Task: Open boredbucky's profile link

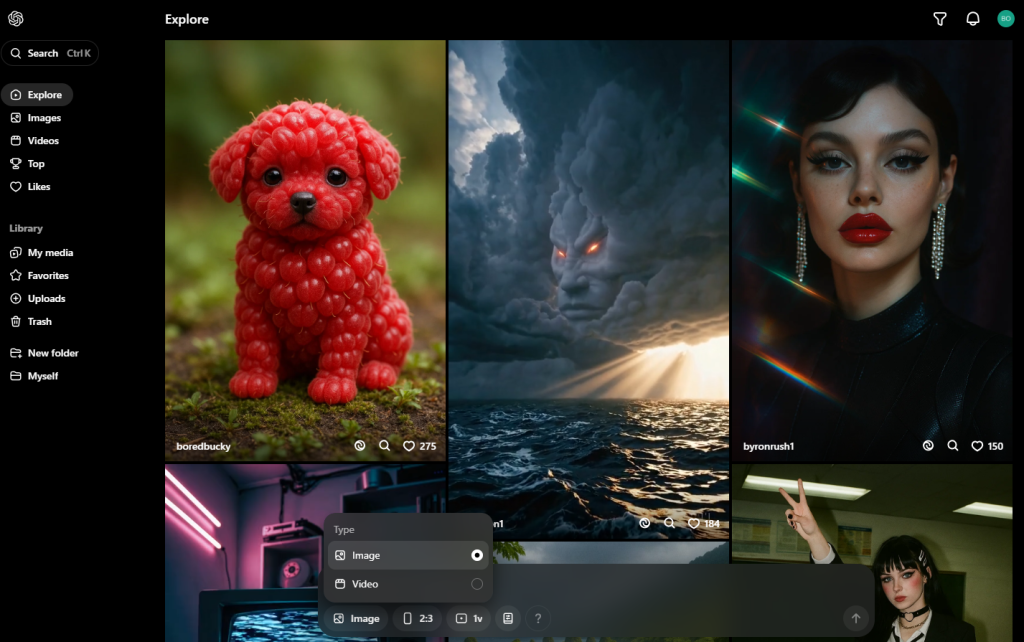Action: pyautogui.click(x=203, y=446)
